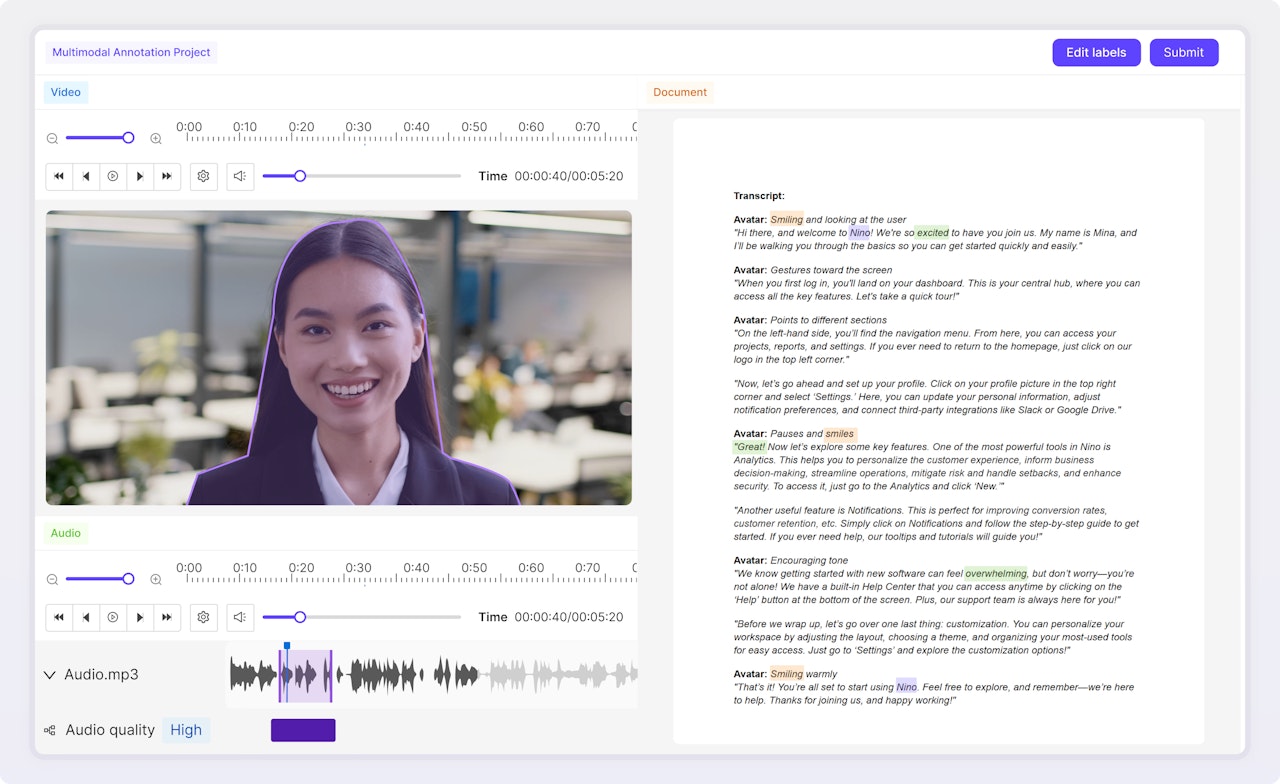The image size is (1280, 784).
Task: Open video player settings gear
Action: [x=203, y=176]
